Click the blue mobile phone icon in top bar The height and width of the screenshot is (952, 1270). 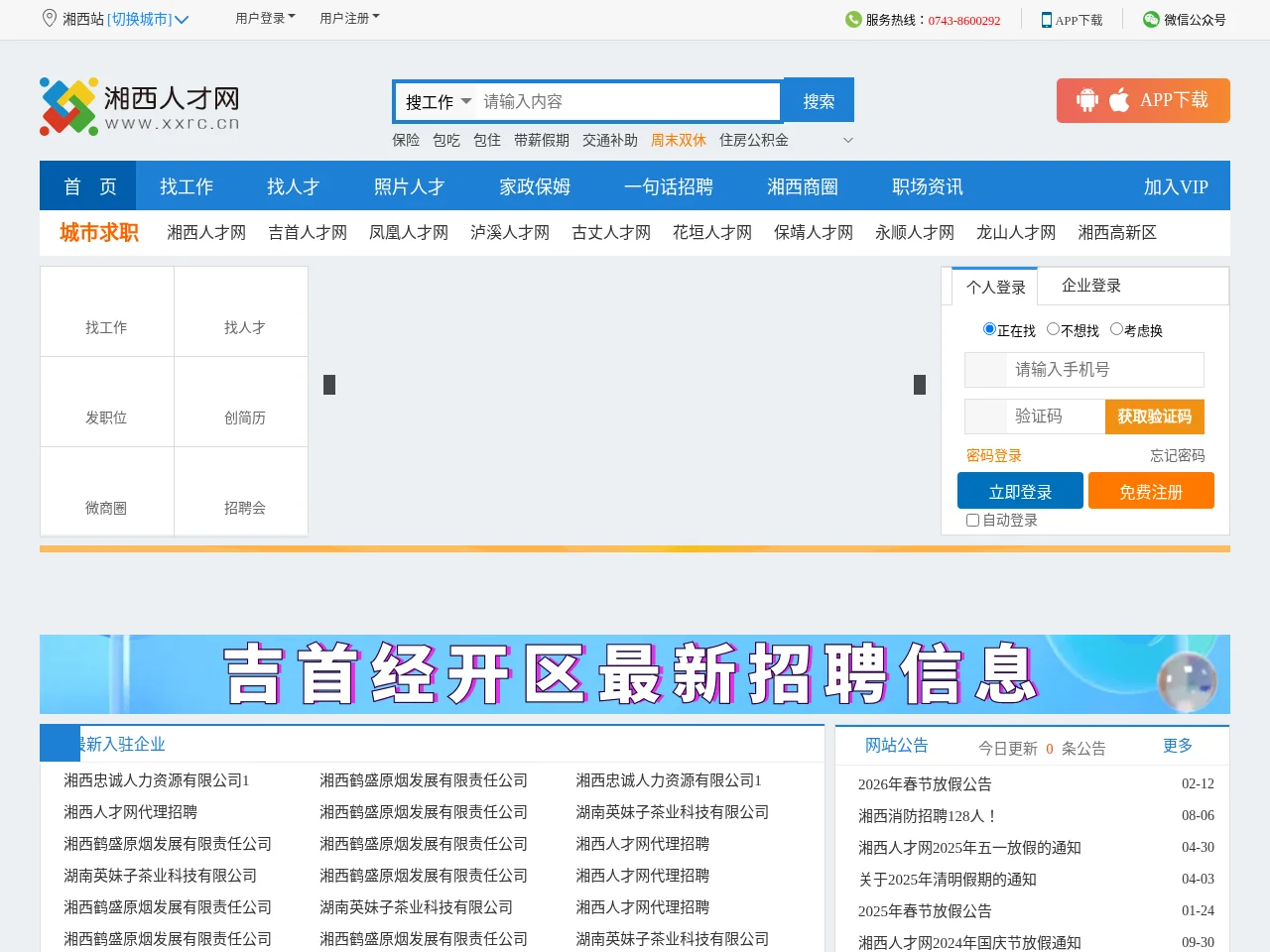[1047, 20]
